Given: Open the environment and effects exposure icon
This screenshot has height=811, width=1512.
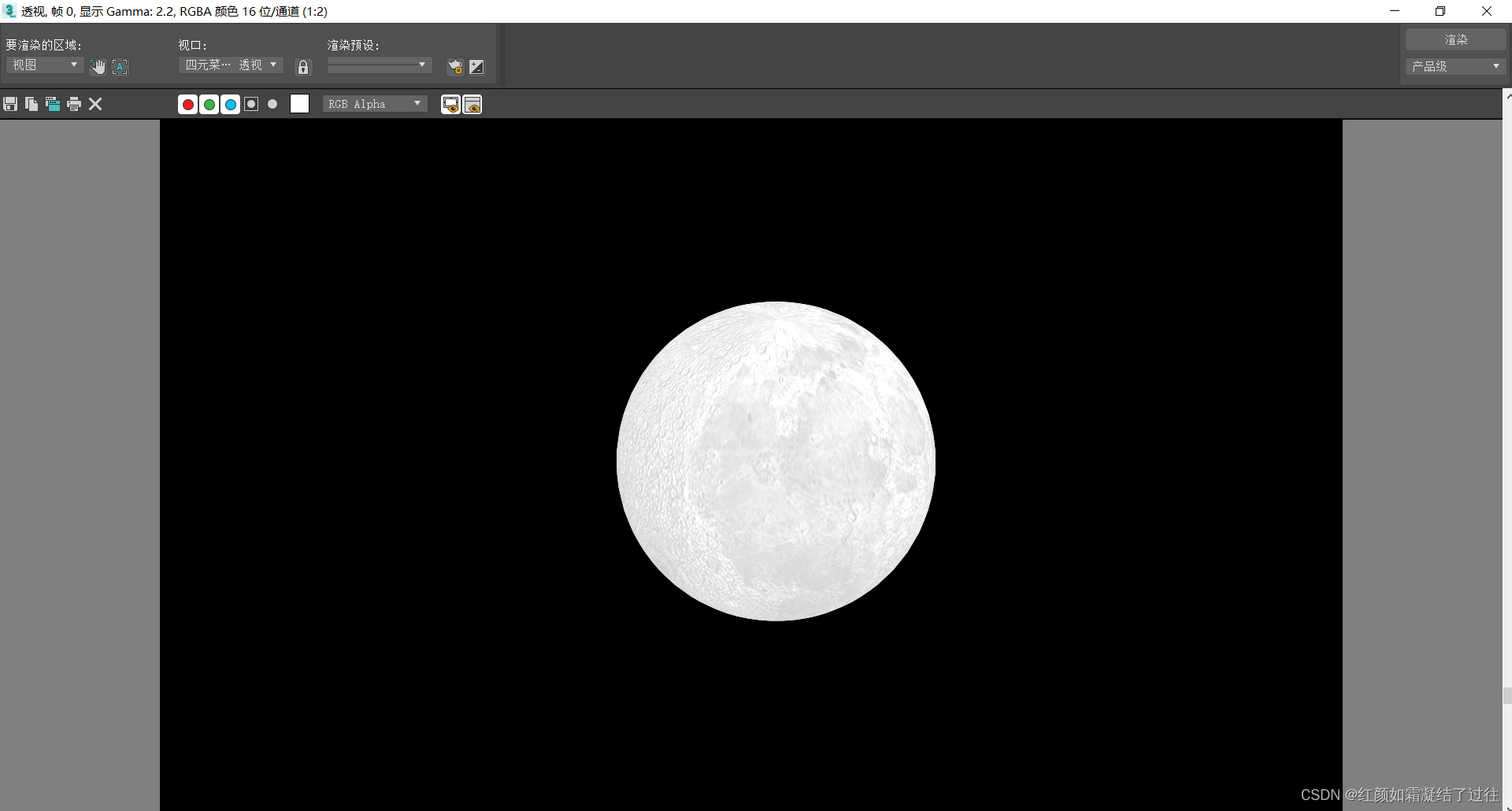Looking at the screenshot, I should [476, 67].
